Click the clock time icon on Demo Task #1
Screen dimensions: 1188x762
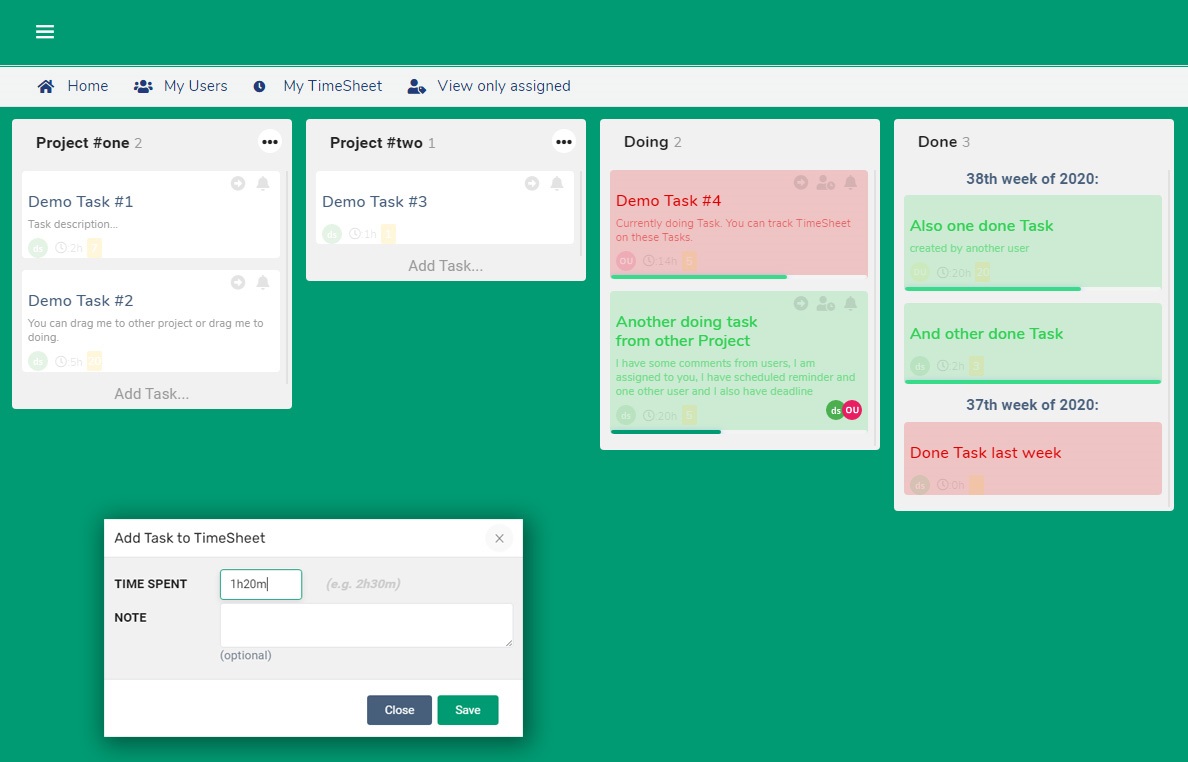61,248
